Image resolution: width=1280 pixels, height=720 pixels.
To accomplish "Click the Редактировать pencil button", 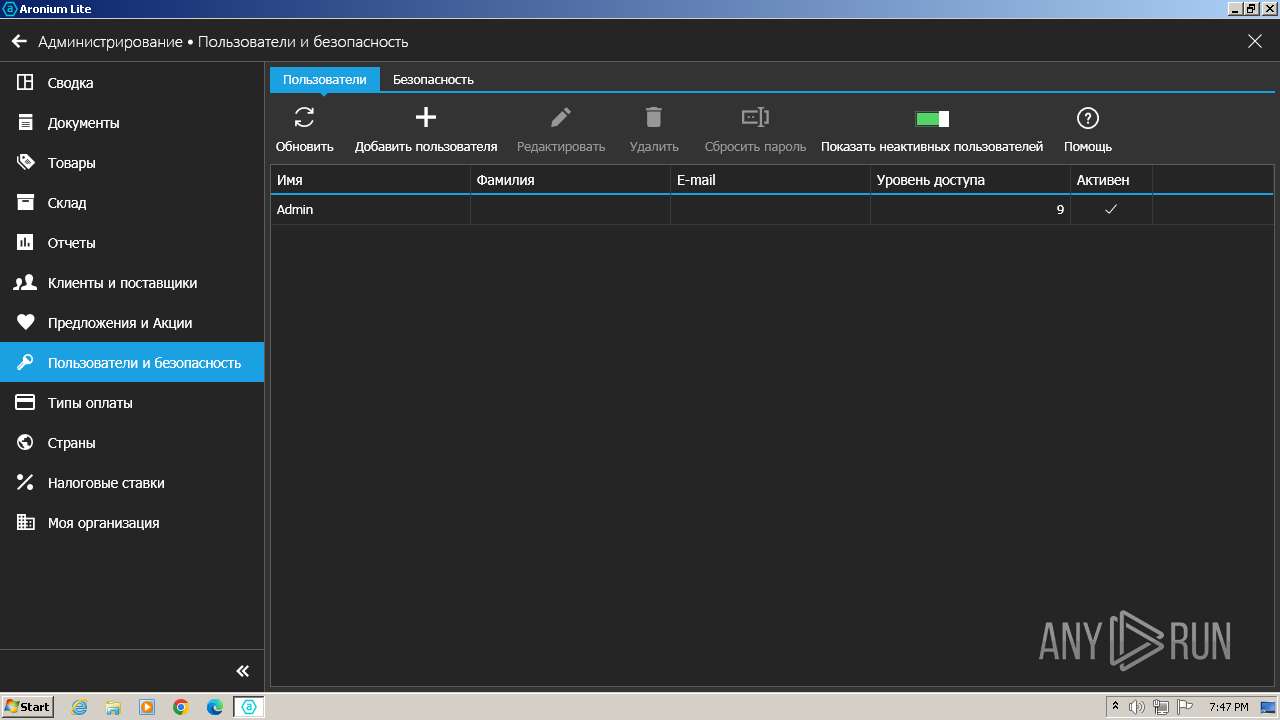I will [x=561, y=130].
